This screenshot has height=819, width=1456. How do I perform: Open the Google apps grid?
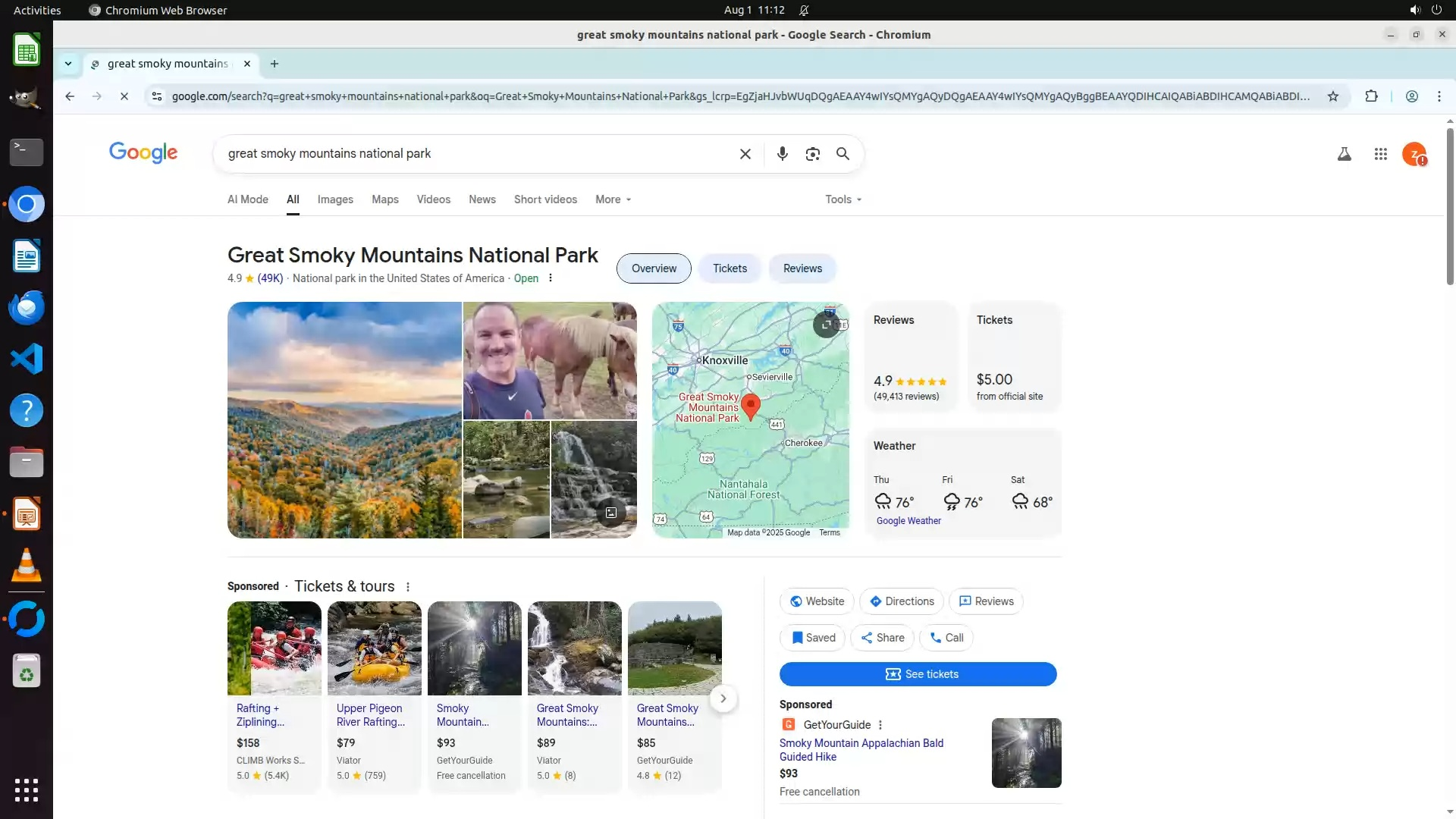1380,154
